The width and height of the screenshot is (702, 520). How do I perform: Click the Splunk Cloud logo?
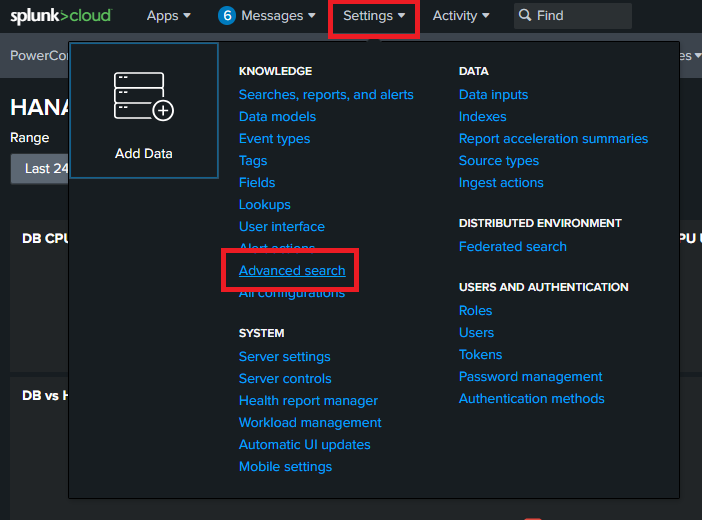click(x=61, y=16)
